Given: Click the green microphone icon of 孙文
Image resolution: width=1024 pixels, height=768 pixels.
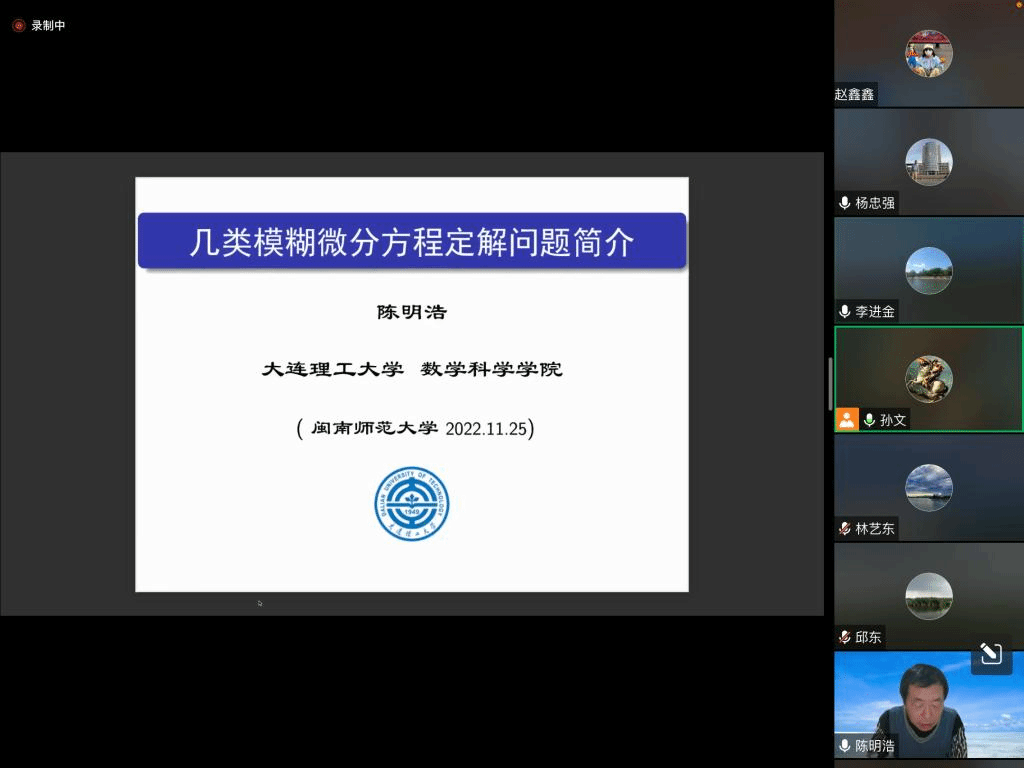Looking at the screenshot, I should [870, 420].
